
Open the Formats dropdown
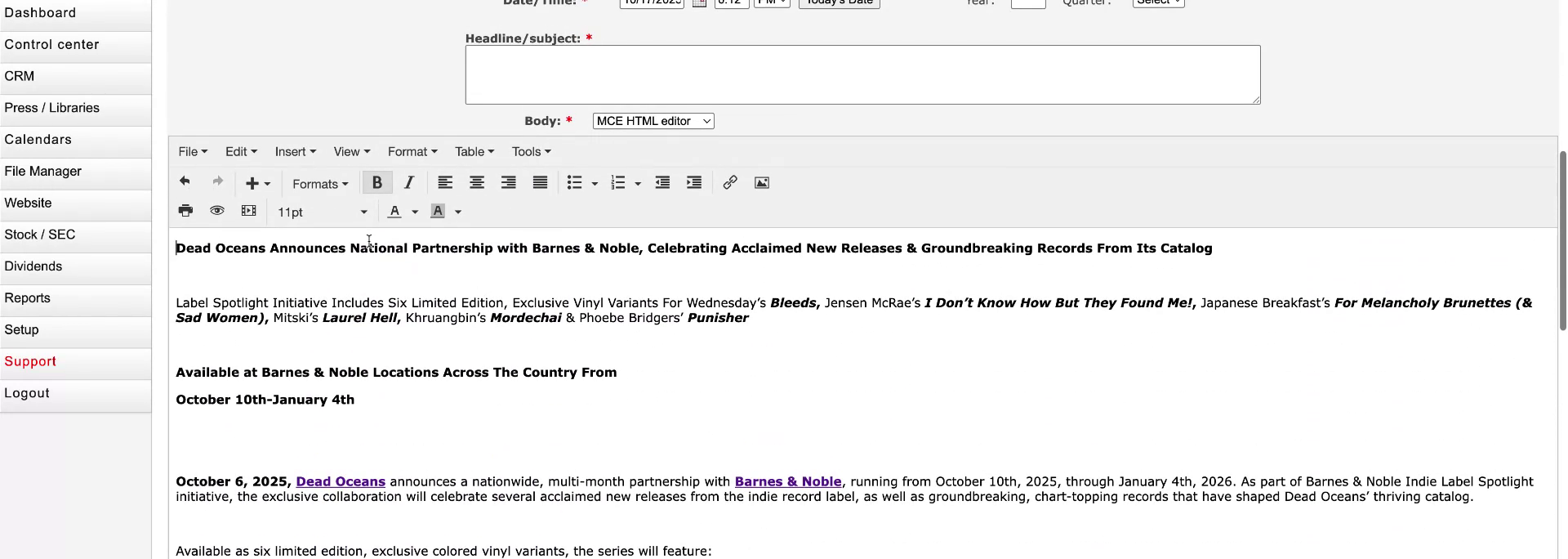[x=320, y=184]
